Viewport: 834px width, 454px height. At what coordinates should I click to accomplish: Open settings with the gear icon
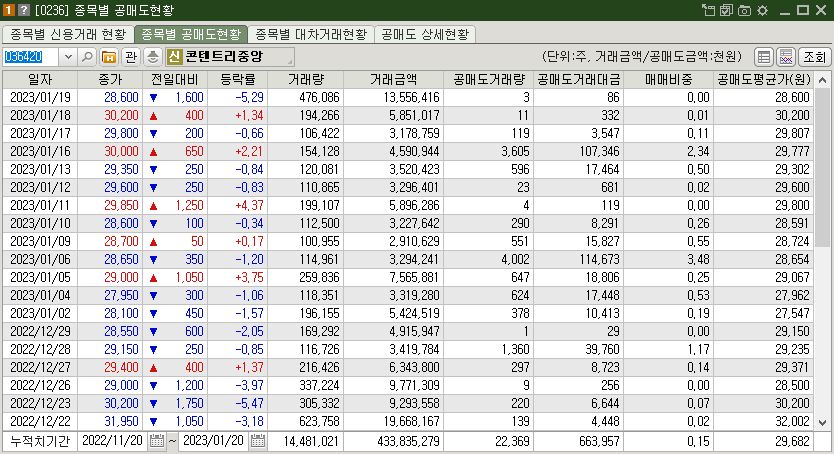pyautogui.click(x=762, y=10)
